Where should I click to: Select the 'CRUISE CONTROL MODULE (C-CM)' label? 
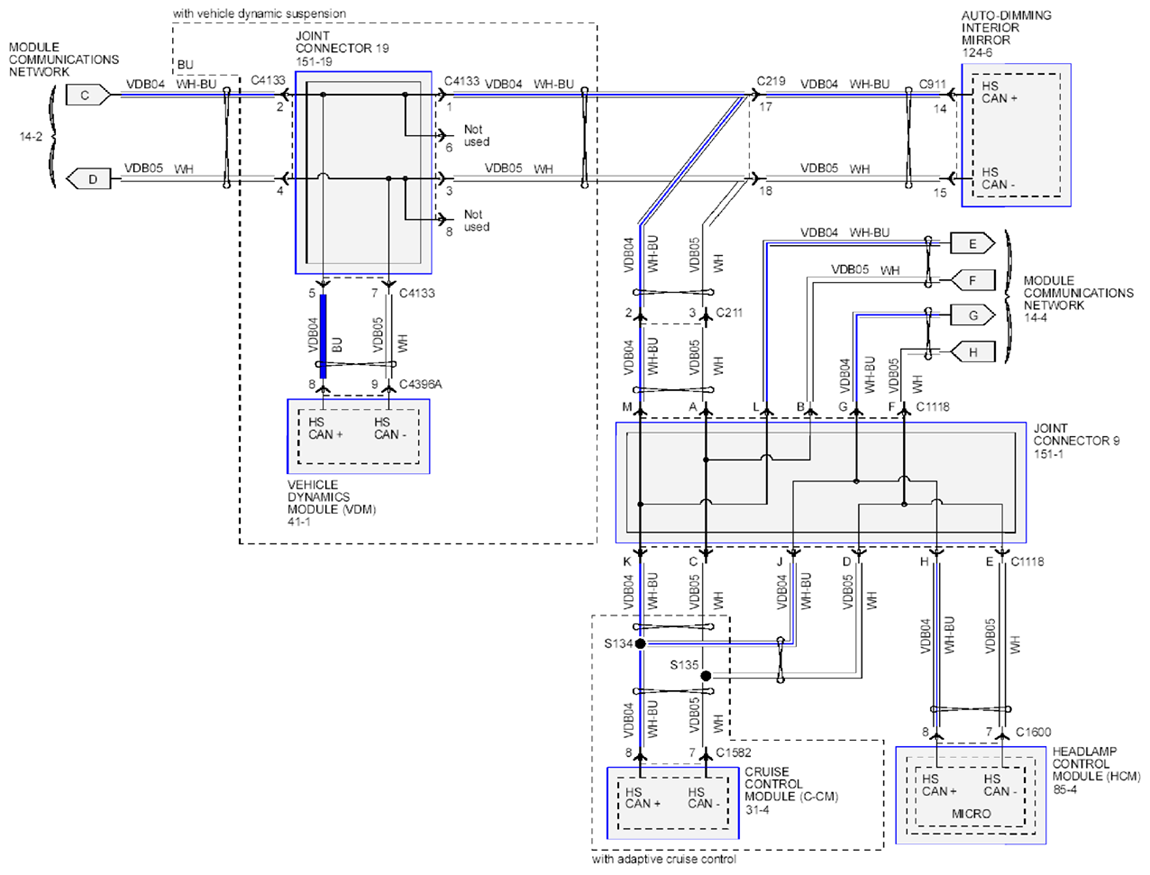coord(791,784)
